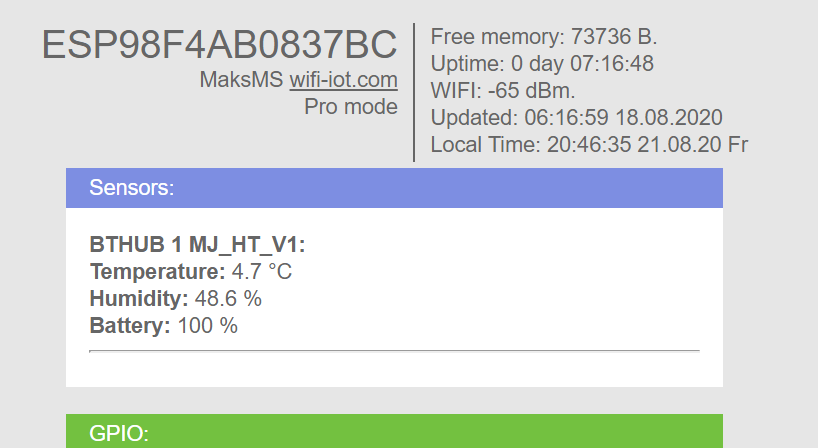
Task: Click the Temperature label
Action: pyautogui.click(x=157, y=271)
